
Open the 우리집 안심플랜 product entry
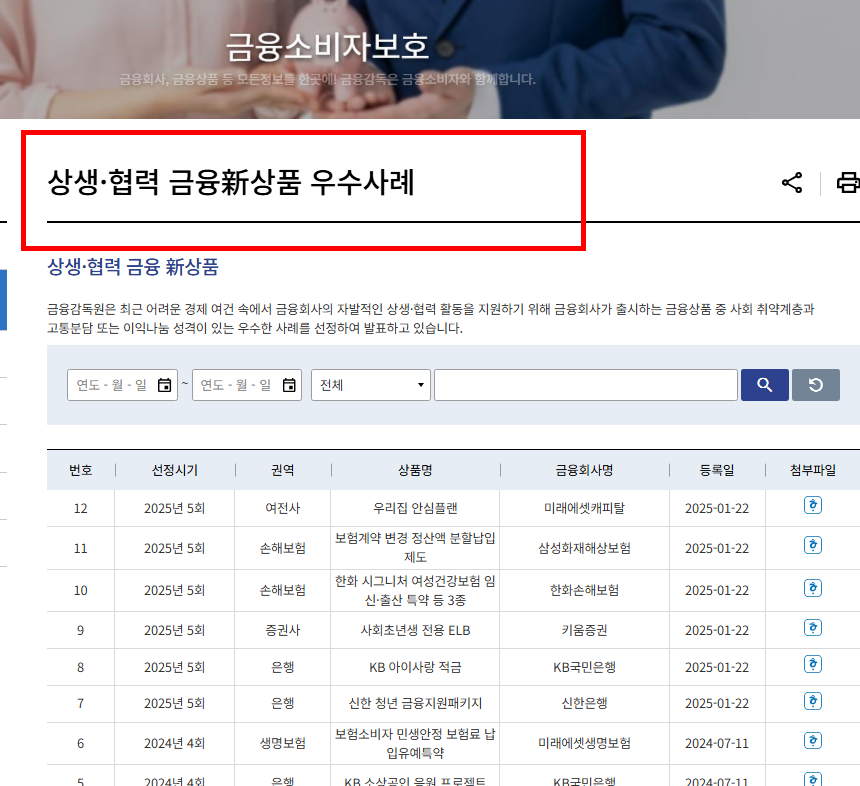pos(414,508)
